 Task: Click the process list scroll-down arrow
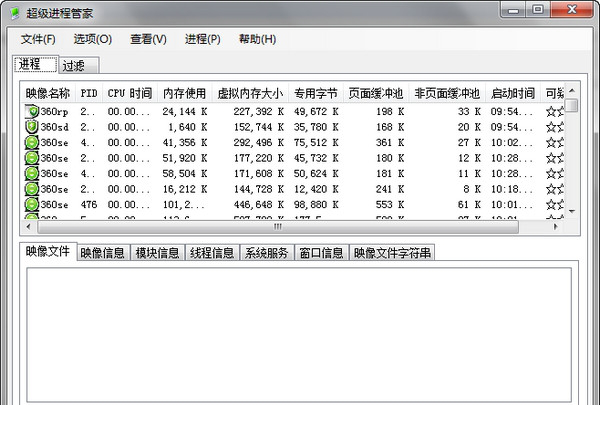572,211
